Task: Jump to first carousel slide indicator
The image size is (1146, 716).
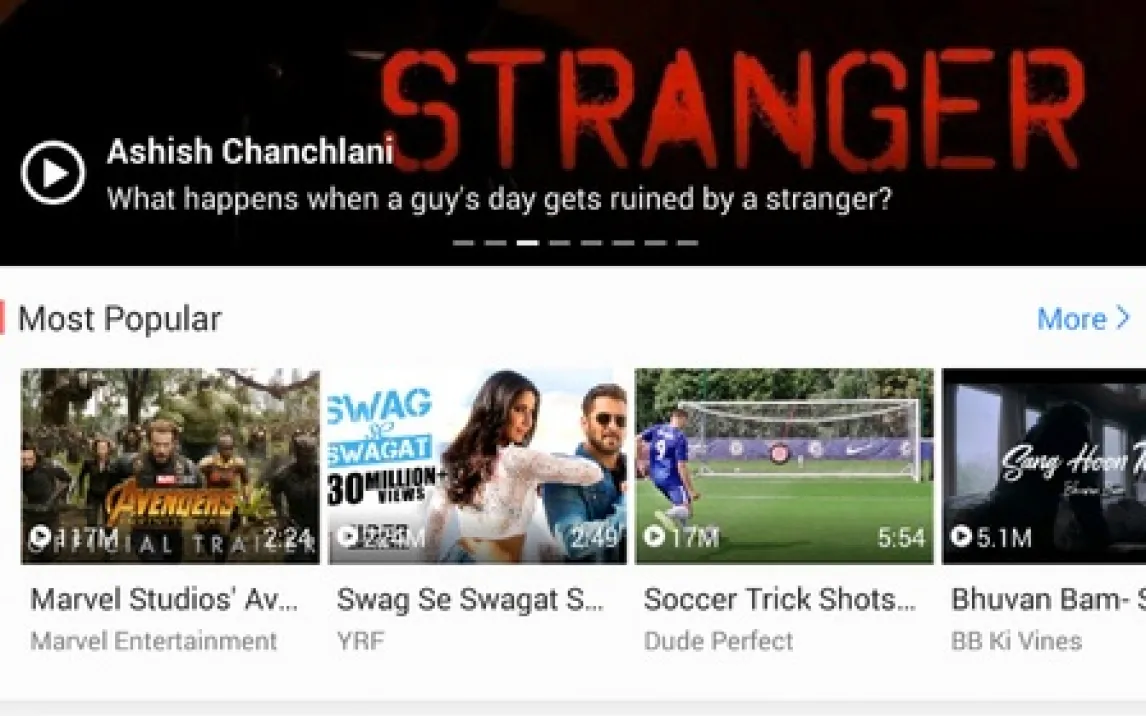Action: click(x=463, y=243)
